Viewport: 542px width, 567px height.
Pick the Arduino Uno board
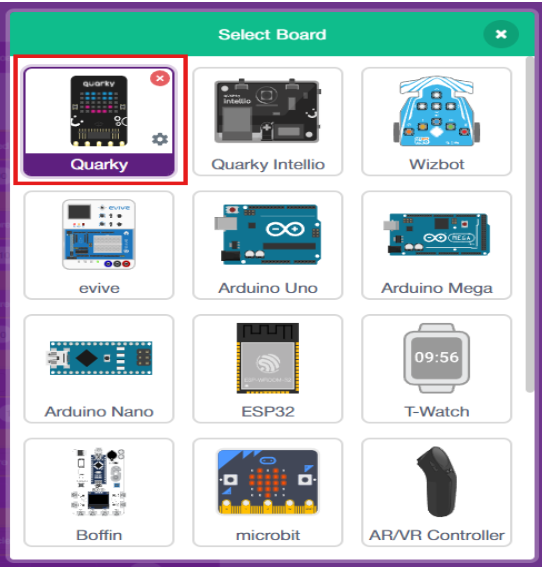point(268,245)
